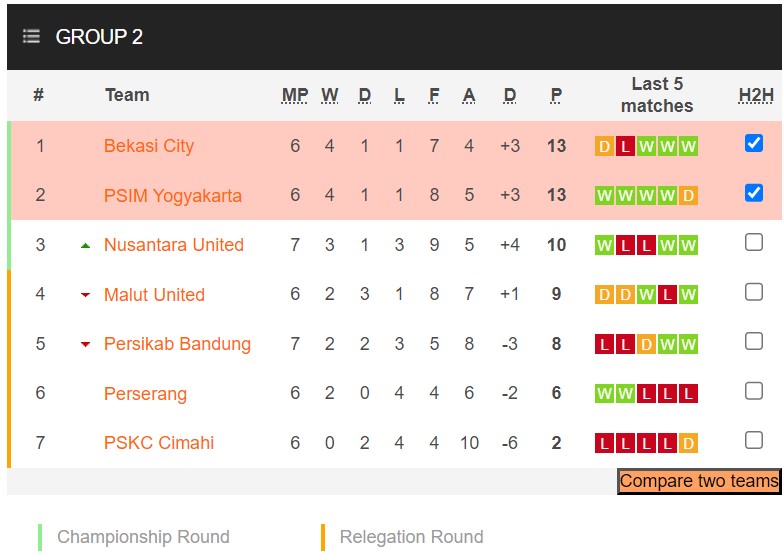Sort table by P points header
Screen dimensions: 784x556
click(556, 96)
